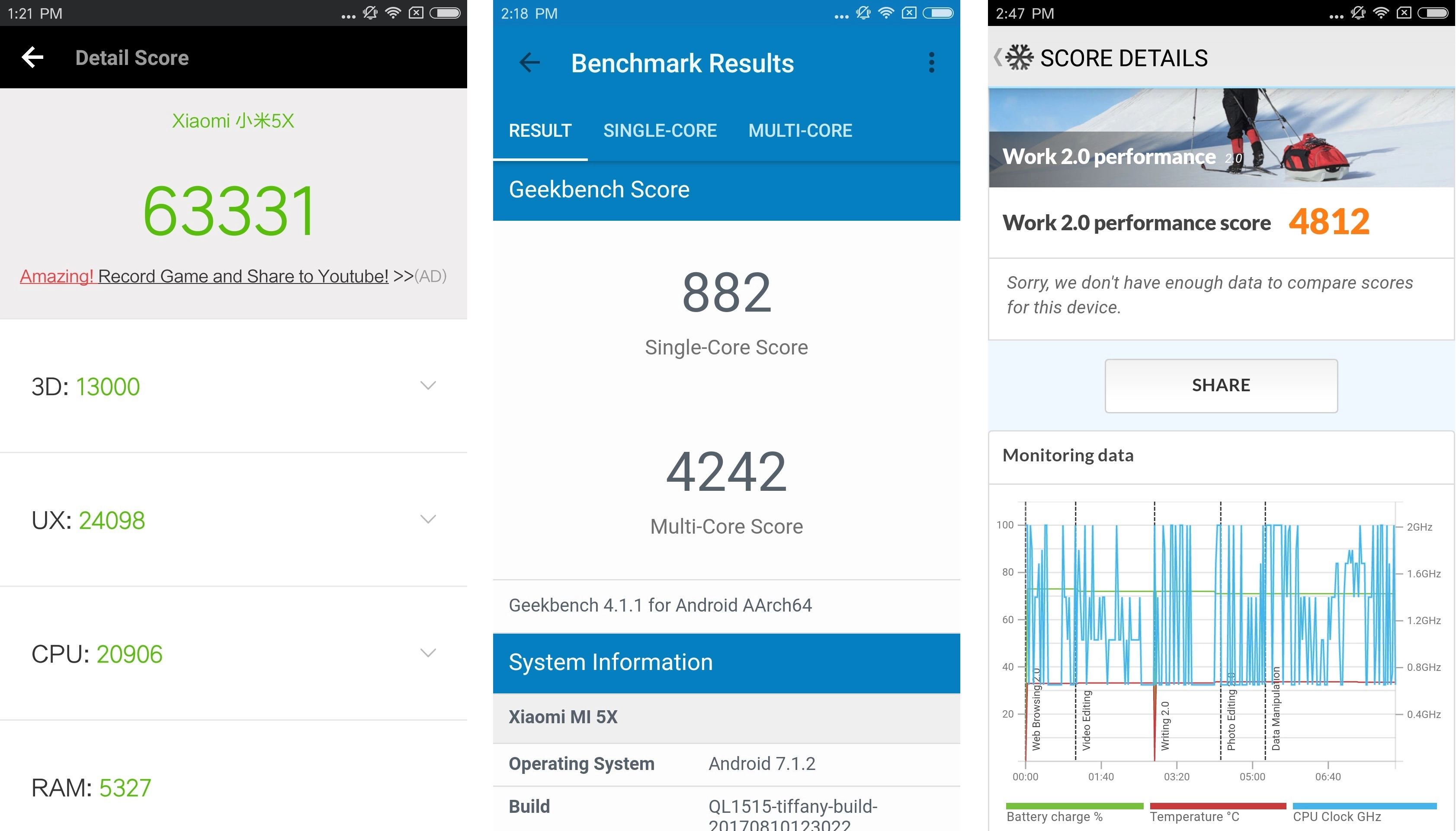Tap the PCMark snowflake logo icon

(x=1019, y=57)
